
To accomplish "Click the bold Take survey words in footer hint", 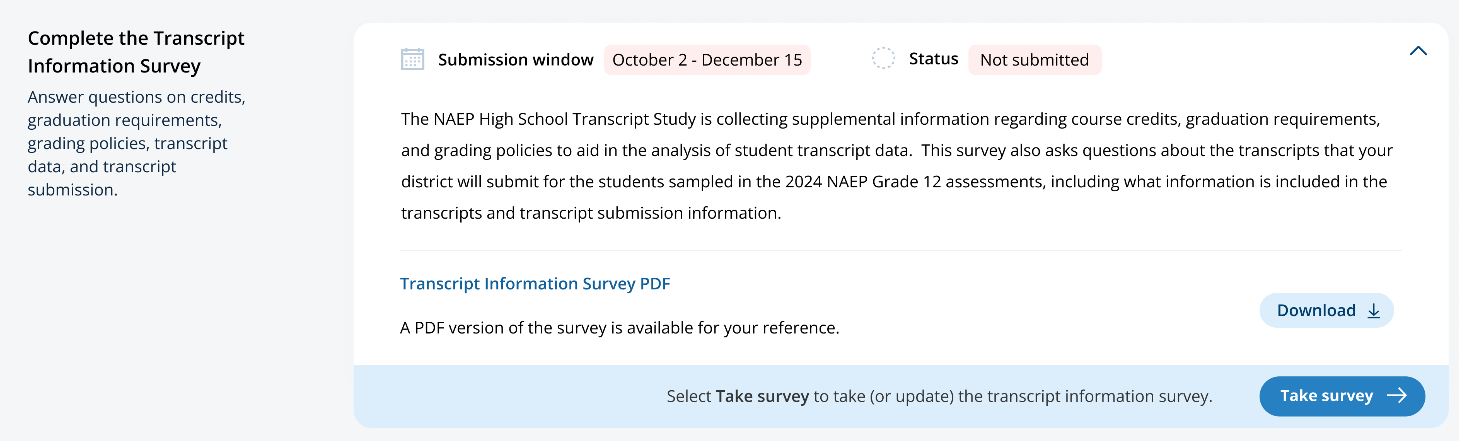I will pos(762,397).
